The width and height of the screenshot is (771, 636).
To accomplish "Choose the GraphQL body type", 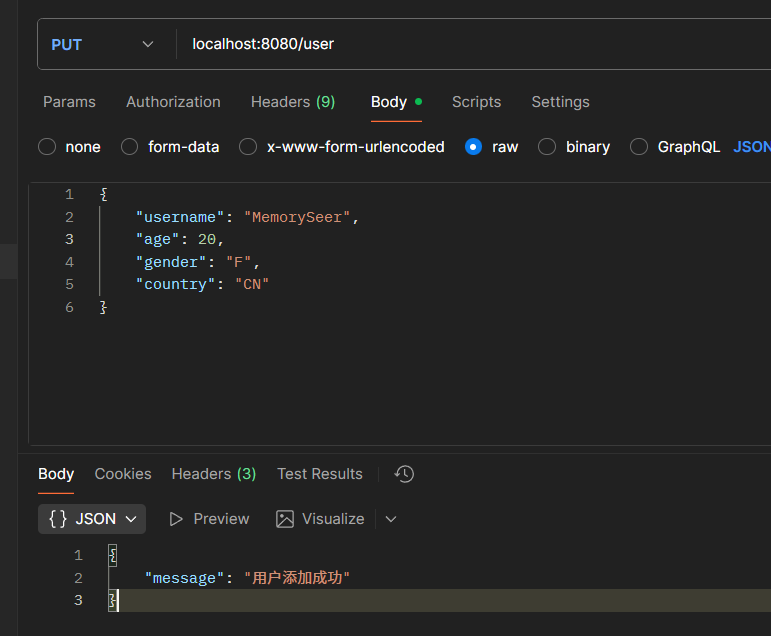I will pos(639,147).
